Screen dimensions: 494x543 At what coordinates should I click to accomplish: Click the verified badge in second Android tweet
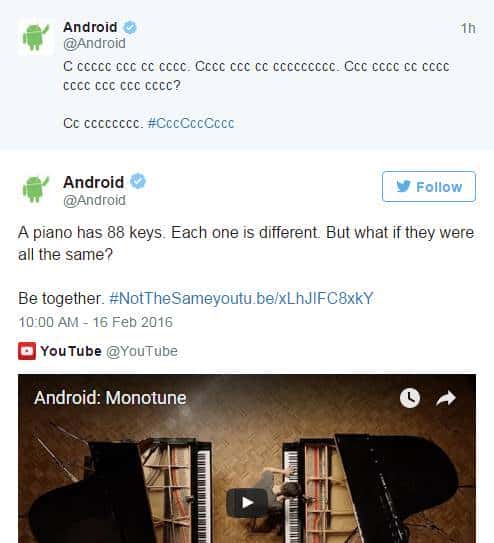point(138,181)
